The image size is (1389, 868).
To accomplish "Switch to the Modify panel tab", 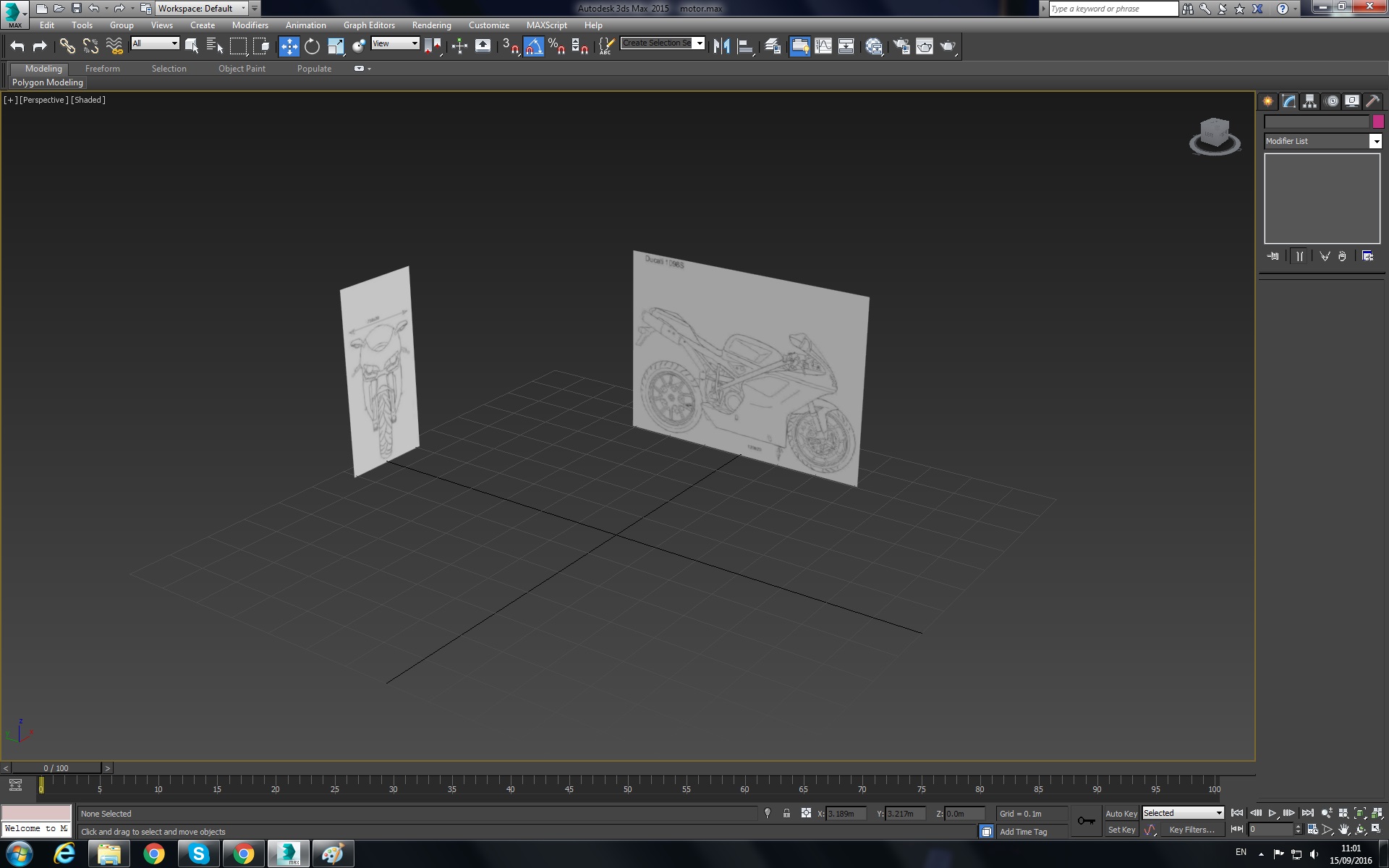I will click(1289, 101).
